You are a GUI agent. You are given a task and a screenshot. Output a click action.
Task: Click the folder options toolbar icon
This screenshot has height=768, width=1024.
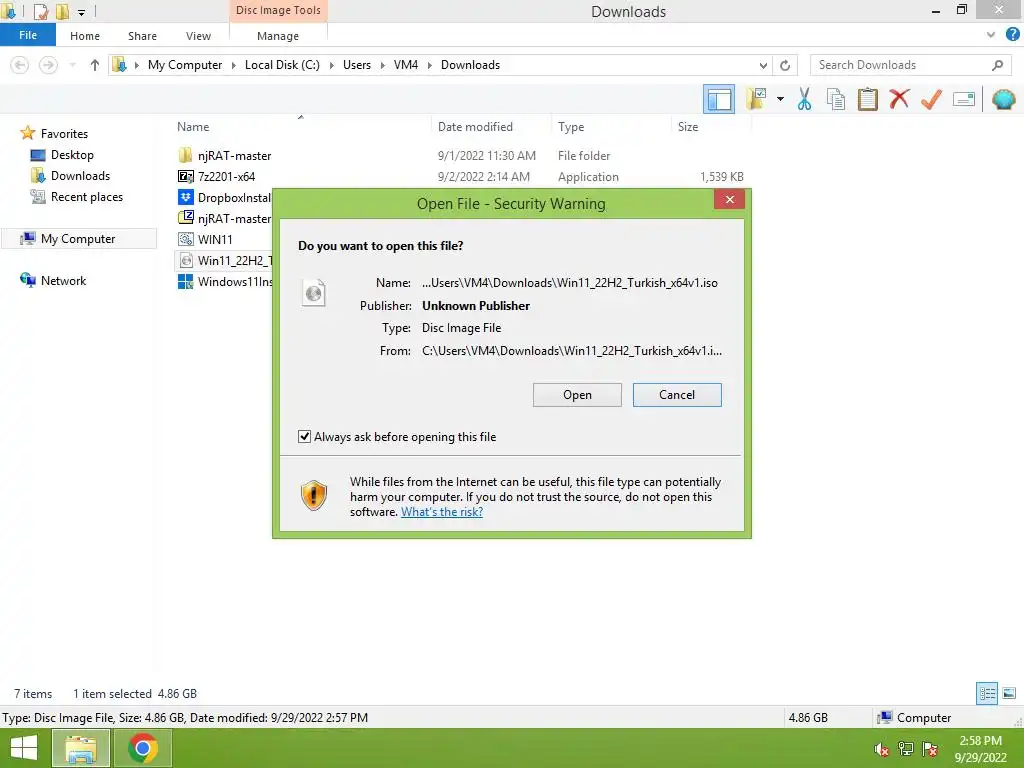pyautogui.click(x=757, y=99)
